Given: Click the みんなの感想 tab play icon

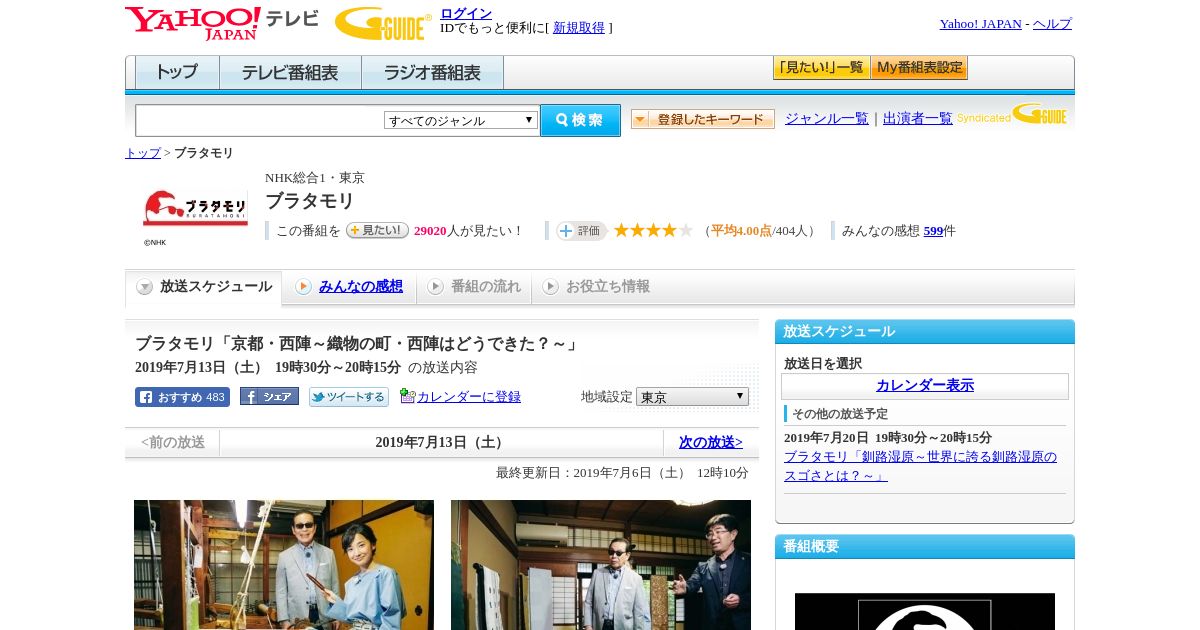Looking at the screenshot, I should tap(303, 287).
